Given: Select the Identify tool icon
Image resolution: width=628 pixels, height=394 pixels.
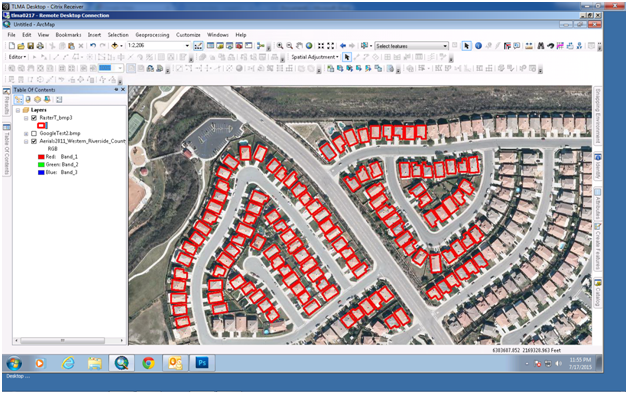Looking at the screenshot, I should pyautogui.click(x=478, y=46).
